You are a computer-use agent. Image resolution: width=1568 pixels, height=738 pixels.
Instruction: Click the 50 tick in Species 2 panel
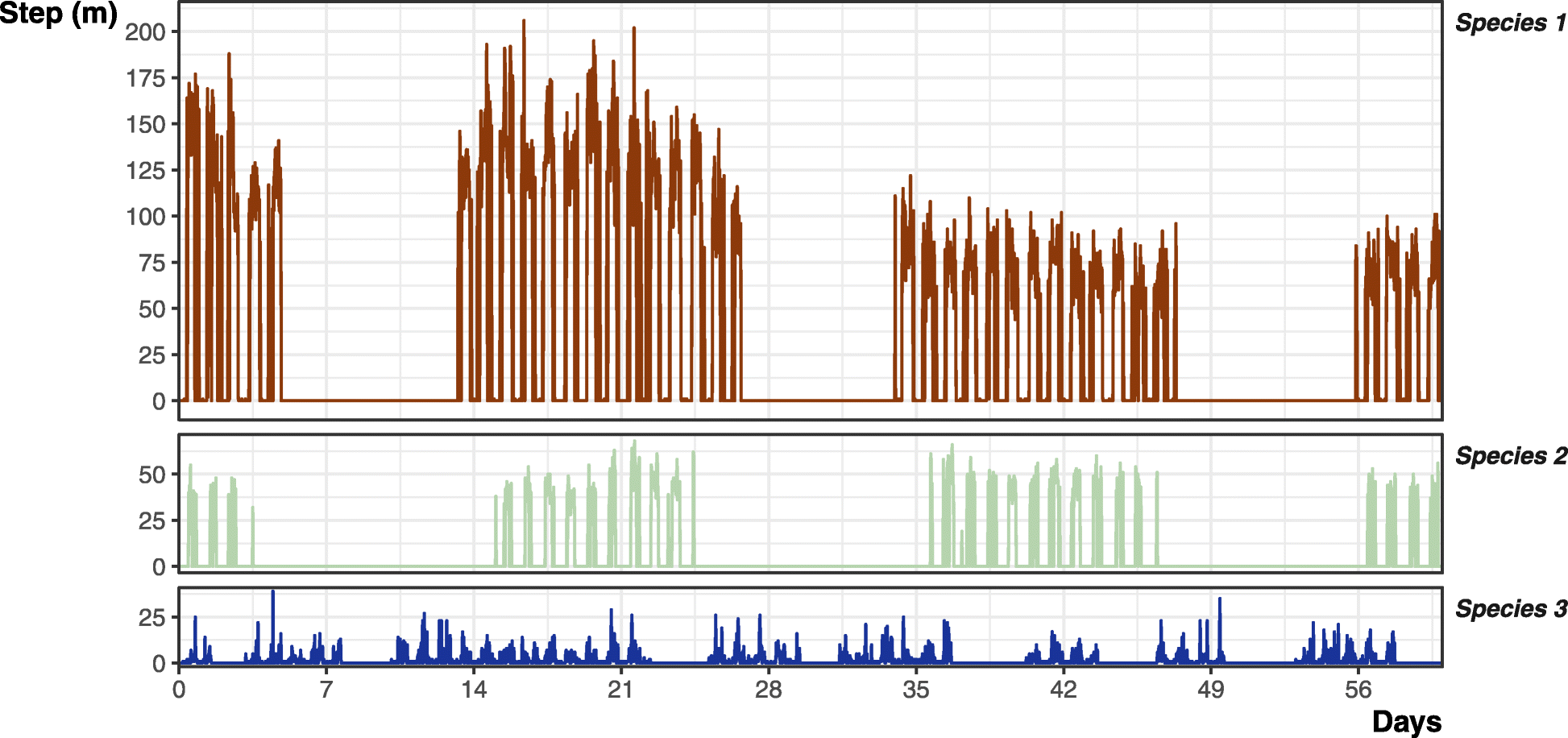click(152, 475)
